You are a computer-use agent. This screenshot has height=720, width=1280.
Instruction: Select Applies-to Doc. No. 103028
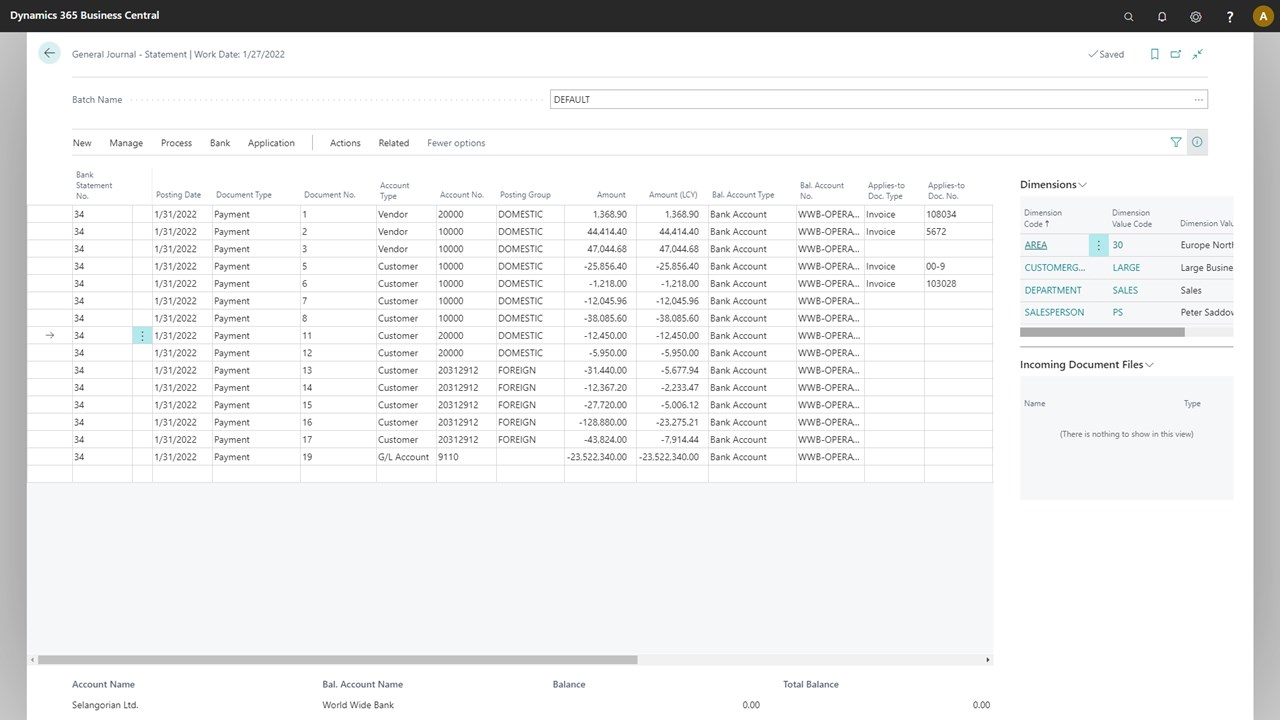point(958,284)
